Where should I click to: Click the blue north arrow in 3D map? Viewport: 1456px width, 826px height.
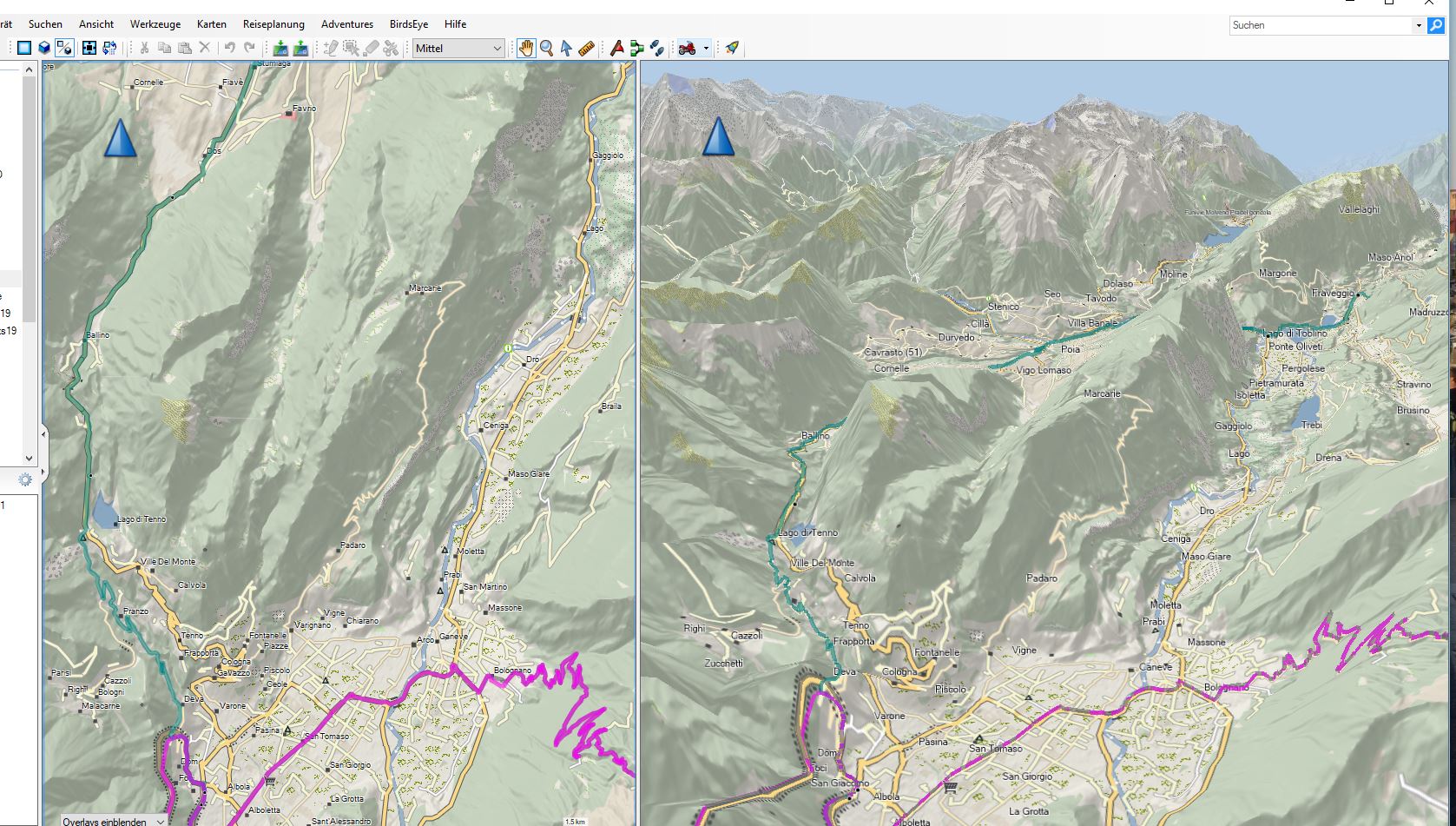[x=718, y=137]
